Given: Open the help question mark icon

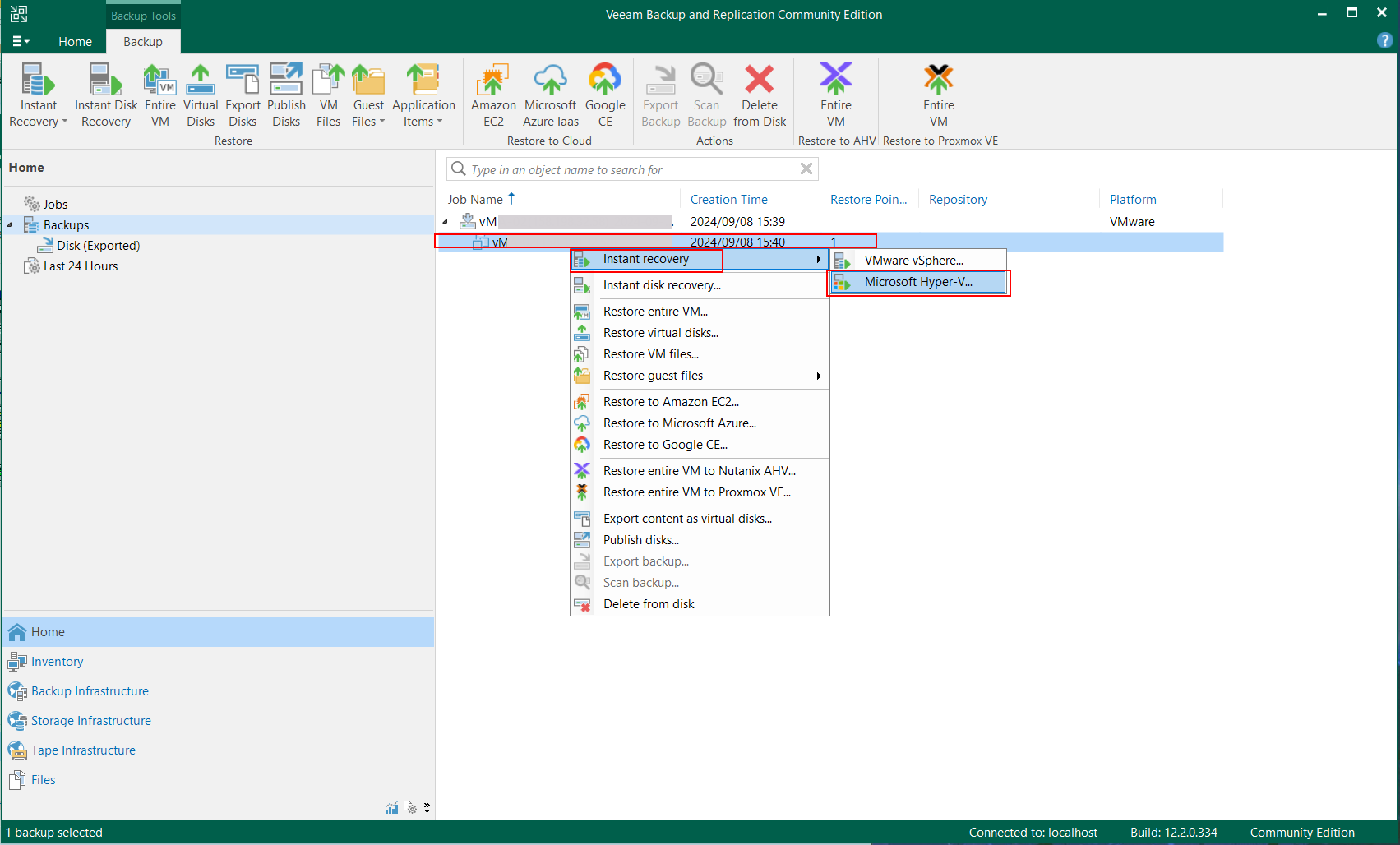Looking at the screenshot, I should click(1384, 41).
